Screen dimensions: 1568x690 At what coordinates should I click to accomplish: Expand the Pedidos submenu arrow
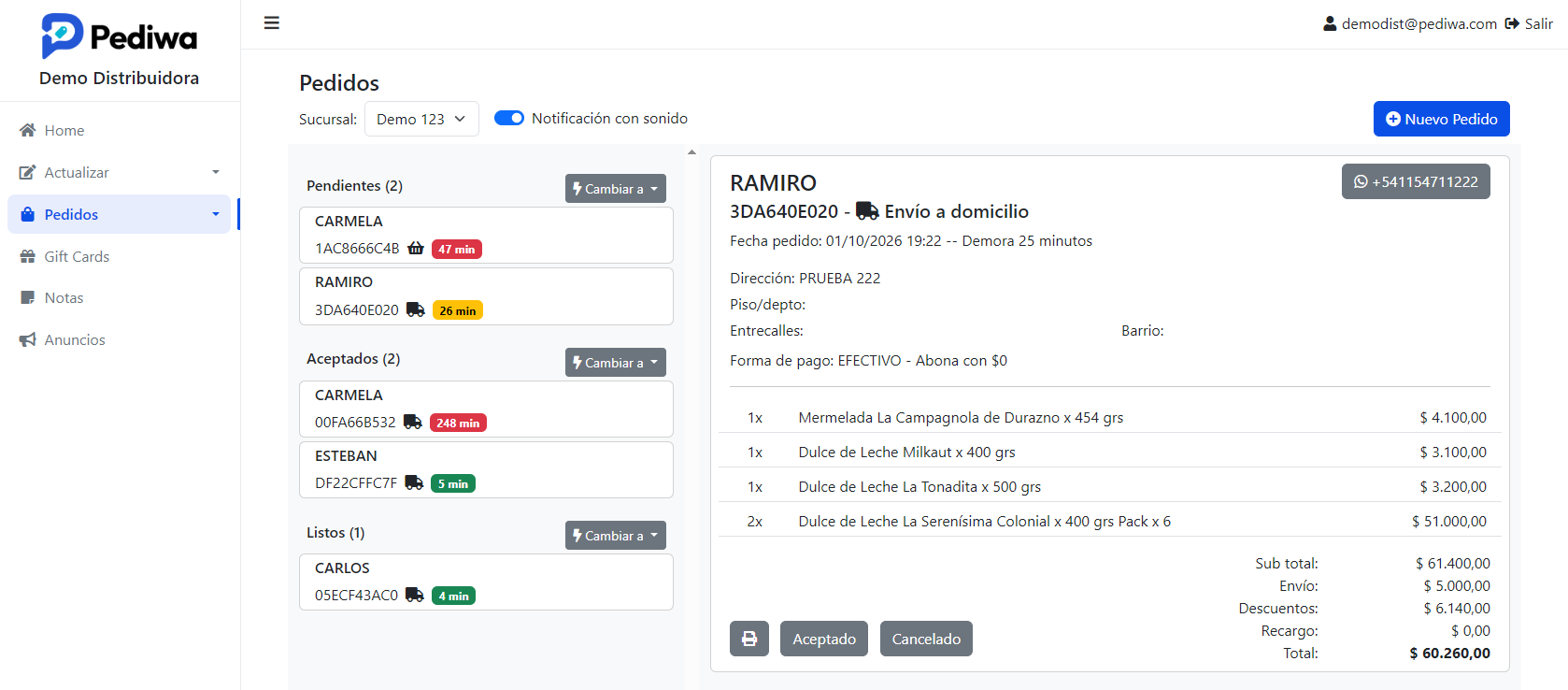(x=216, y=214)
